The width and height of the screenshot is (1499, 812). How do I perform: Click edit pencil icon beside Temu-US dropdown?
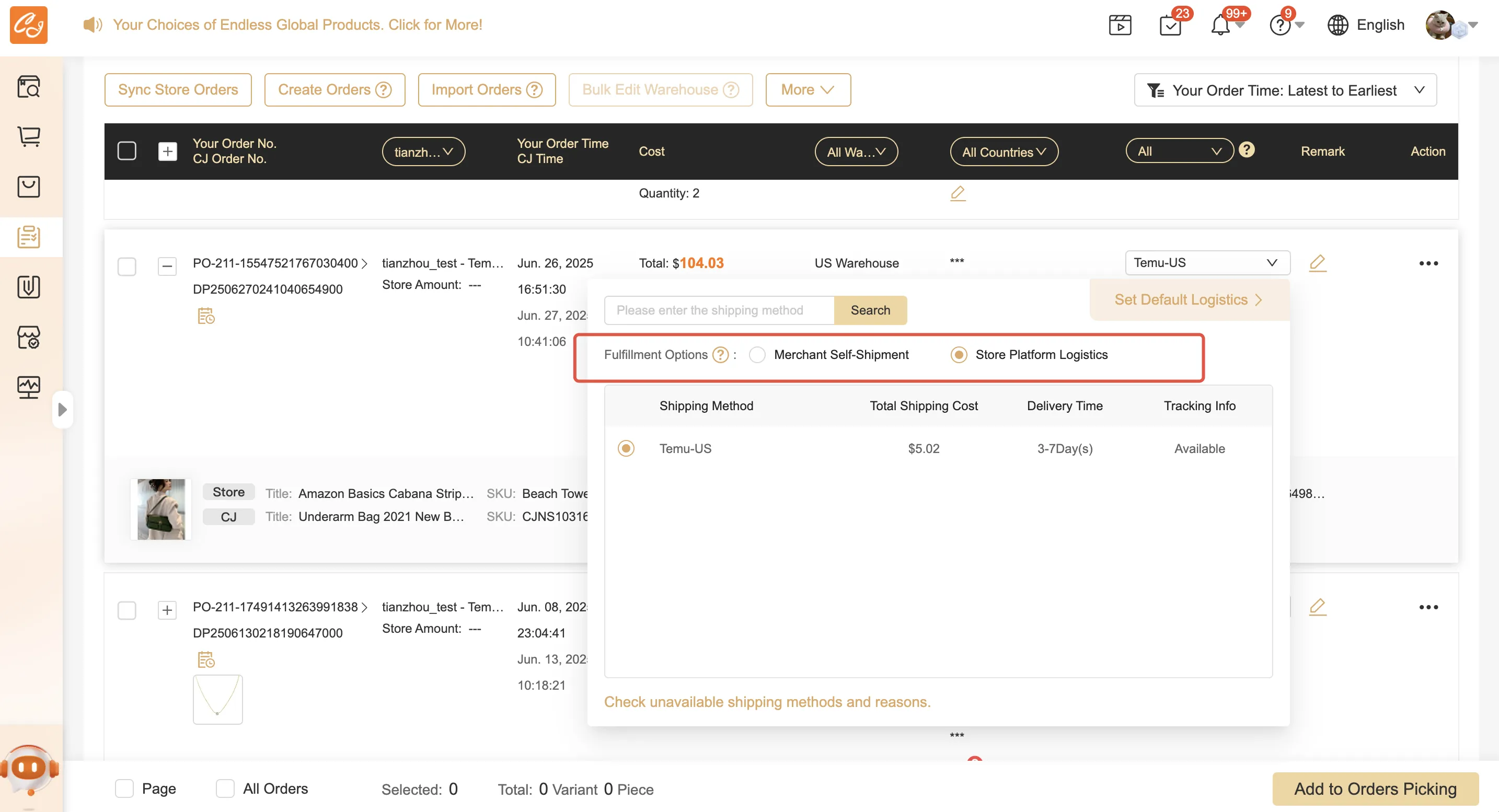click(x=1318, y=263)
